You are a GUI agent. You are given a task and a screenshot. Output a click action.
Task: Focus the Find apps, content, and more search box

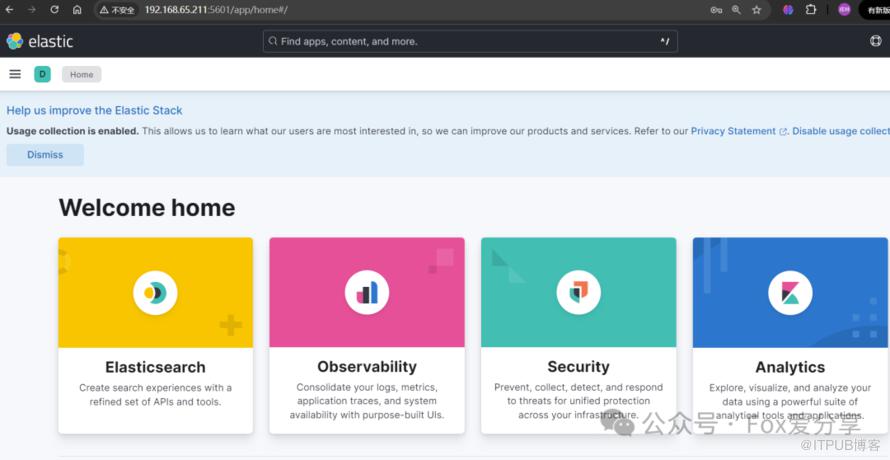pyautogui.click(x=470, y=41)
